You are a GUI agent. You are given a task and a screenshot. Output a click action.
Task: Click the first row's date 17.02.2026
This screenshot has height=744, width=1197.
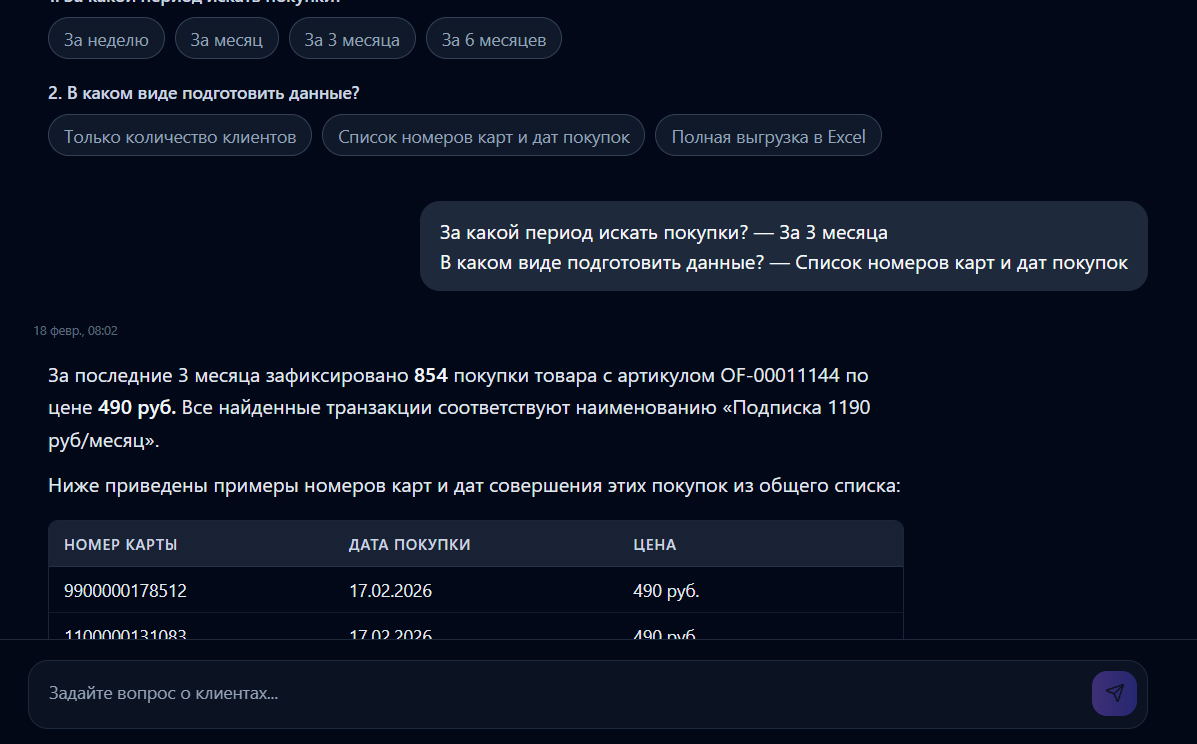click(x=390, y=591)
